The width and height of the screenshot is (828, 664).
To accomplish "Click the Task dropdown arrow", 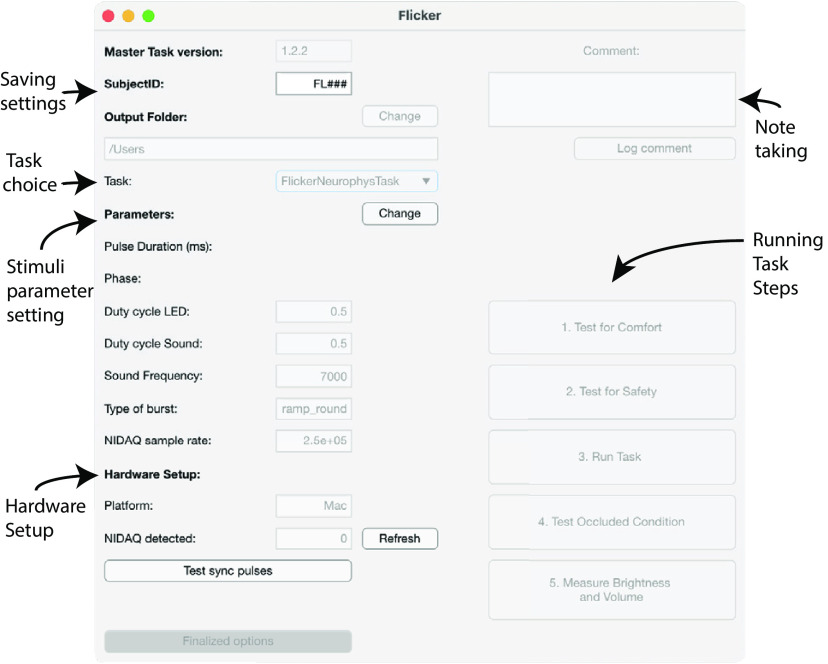I will (x=426, y=181).
